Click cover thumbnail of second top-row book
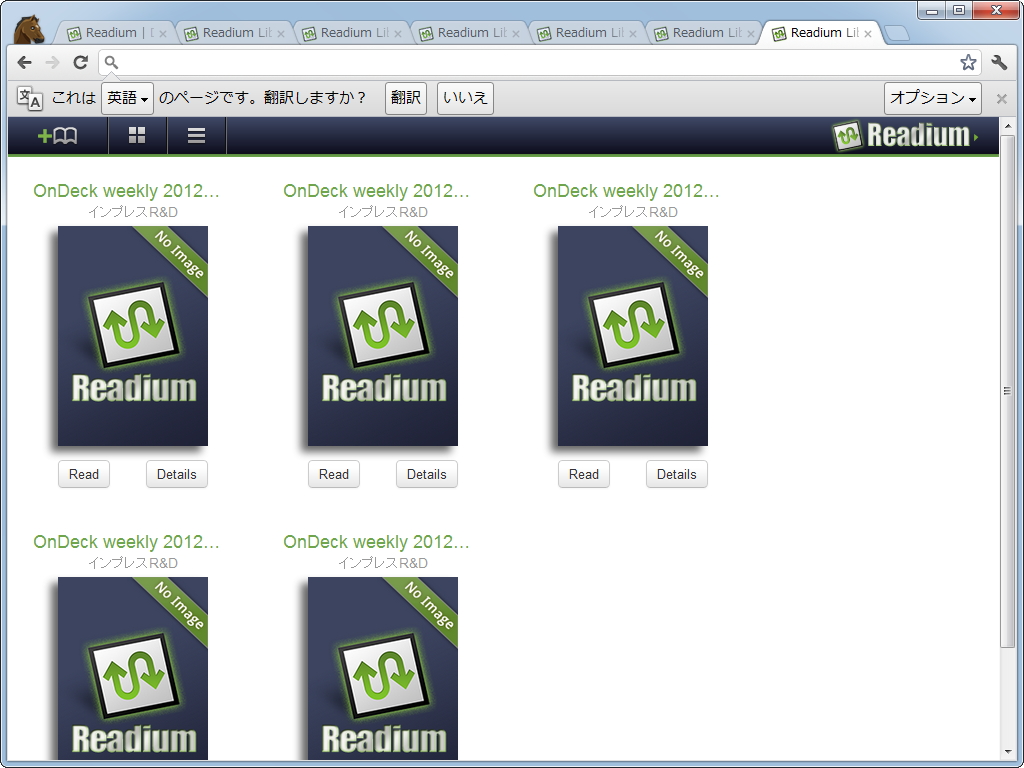The height and width of the screenshot is (768, 1024). tap(383, 336)
